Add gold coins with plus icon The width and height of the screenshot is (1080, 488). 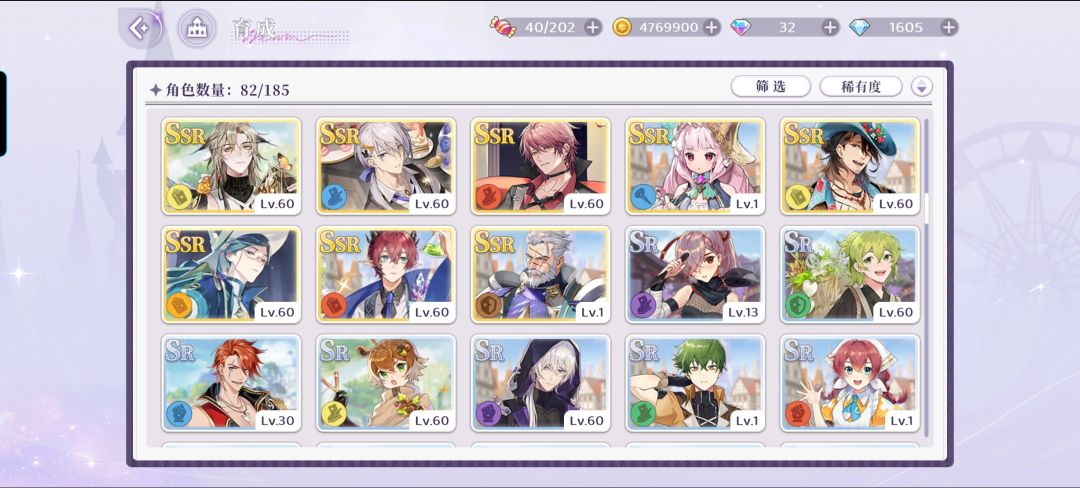(712, 28)
